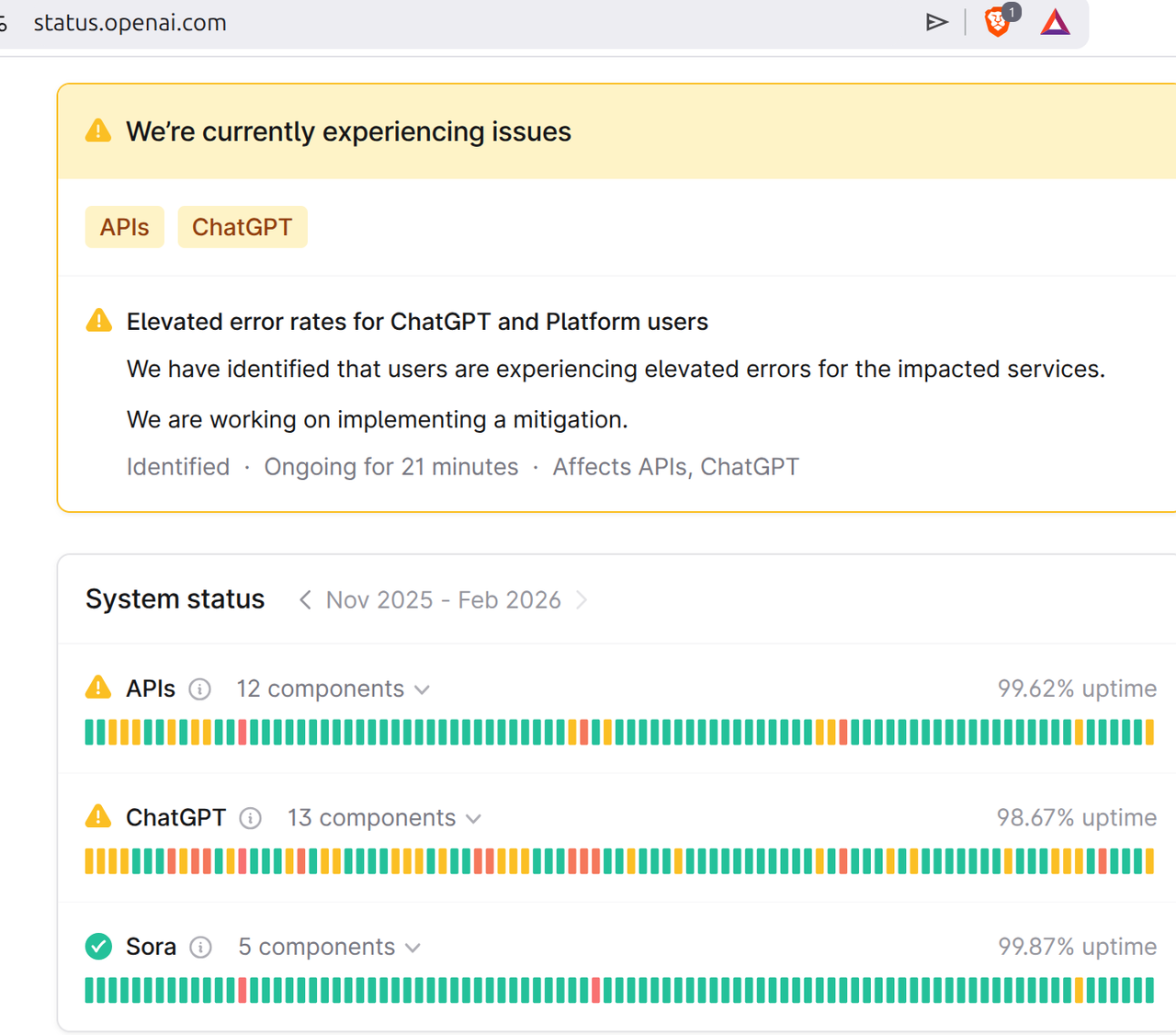Screen dimensions: 1176x1035
Task: Open the Elevated error rates incident title
Action: (x=417, y=322)
